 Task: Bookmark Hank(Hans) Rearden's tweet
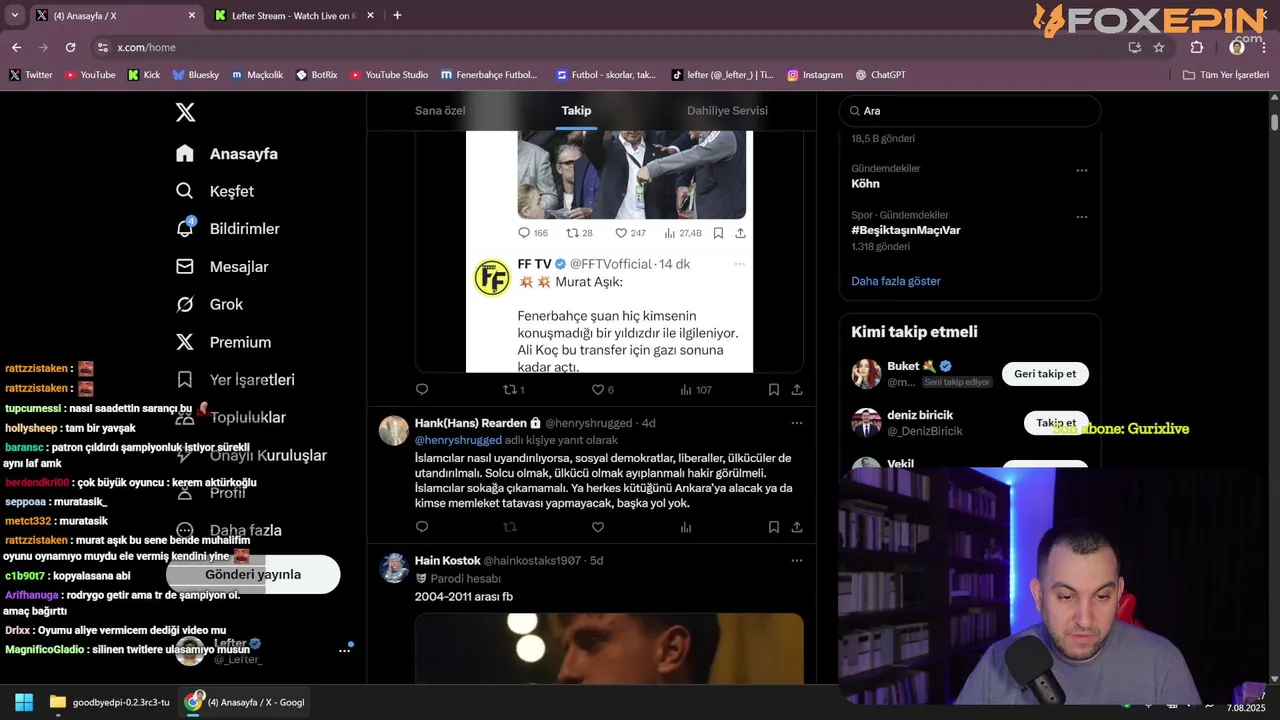[x=774, y=527]
